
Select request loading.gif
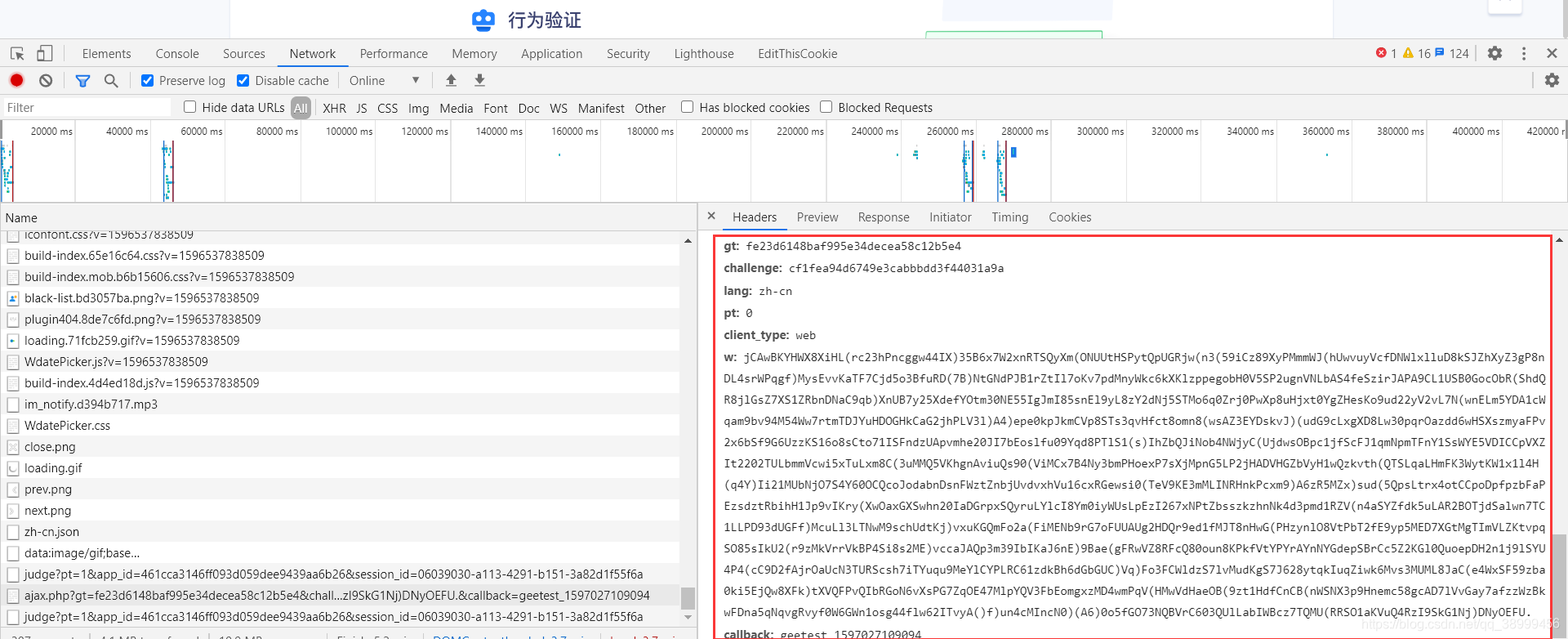tap(341, 467)
